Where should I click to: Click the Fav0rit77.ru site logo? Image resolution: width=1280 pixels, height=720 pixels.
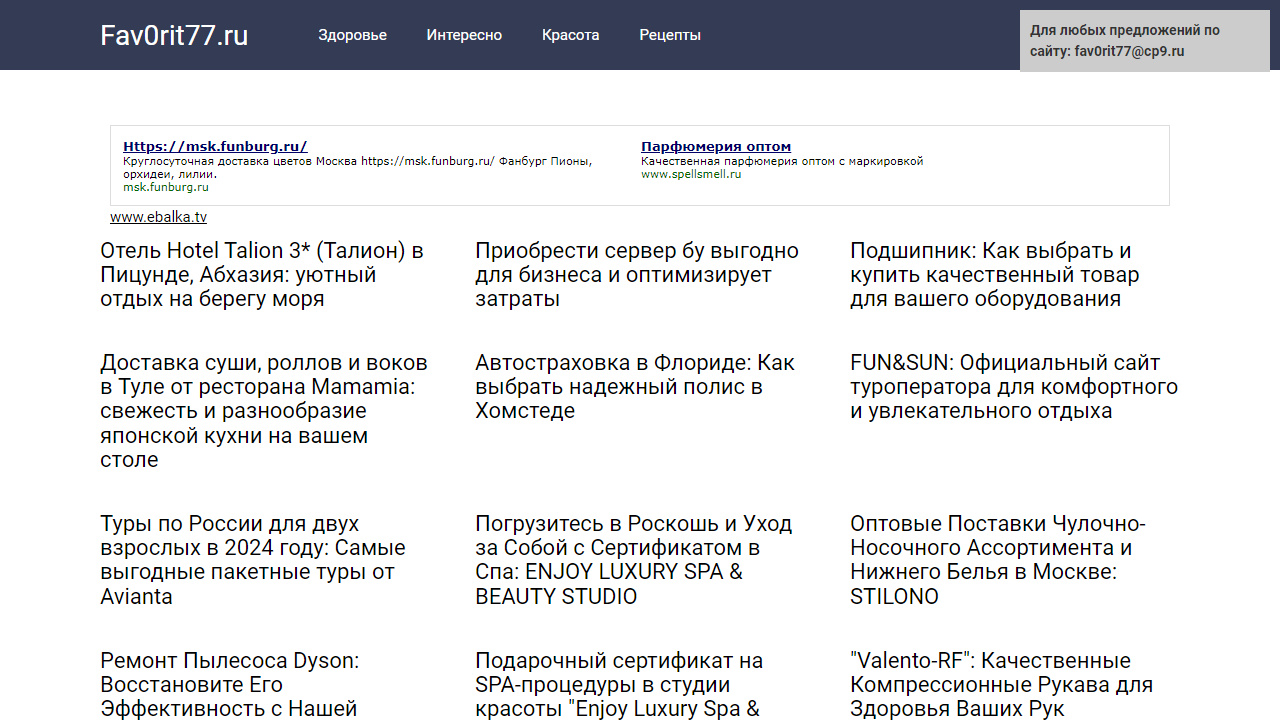(174, 35)
